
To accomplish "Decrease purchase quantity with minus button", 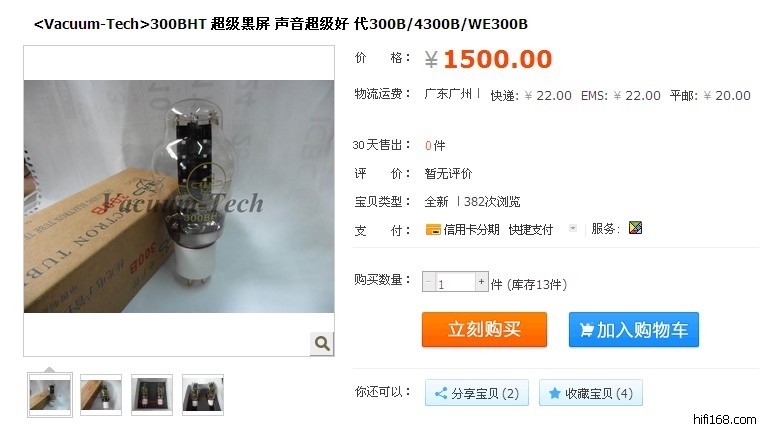I will pos(429,282).
